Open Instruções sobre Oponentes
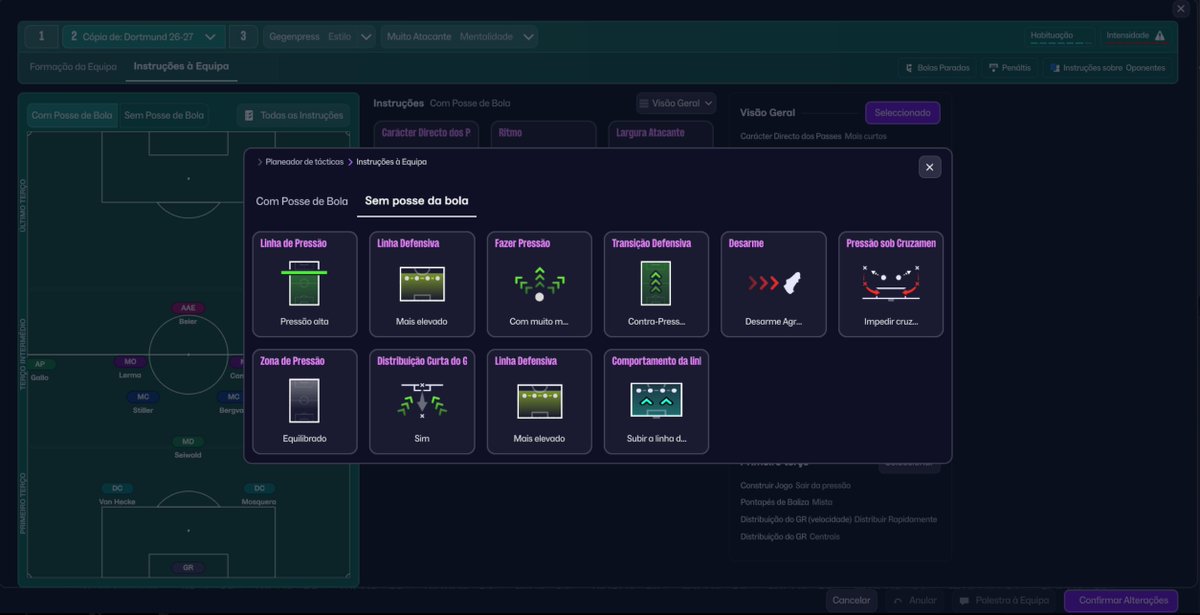1200x615 pixels. [x=1107, y=68]
